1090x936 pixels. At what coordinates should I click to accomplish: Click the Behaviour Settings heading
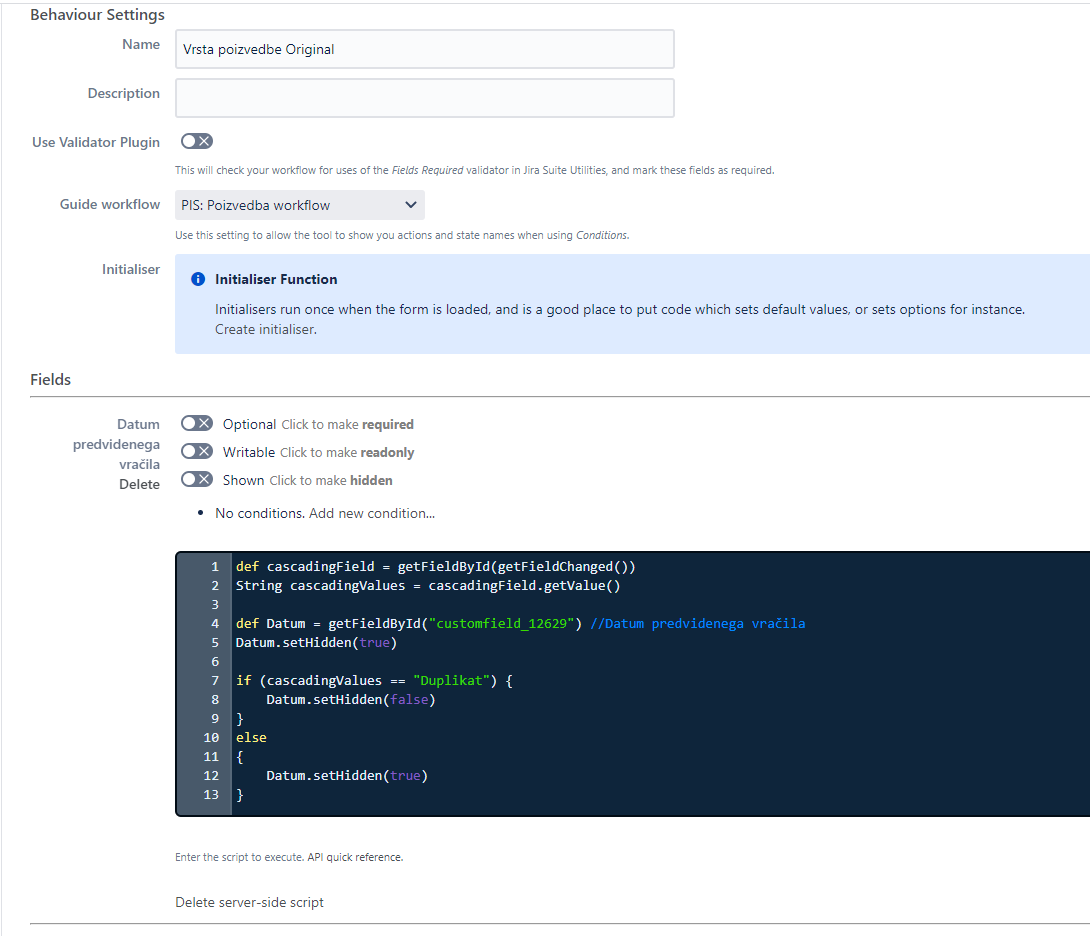[97, 15]
